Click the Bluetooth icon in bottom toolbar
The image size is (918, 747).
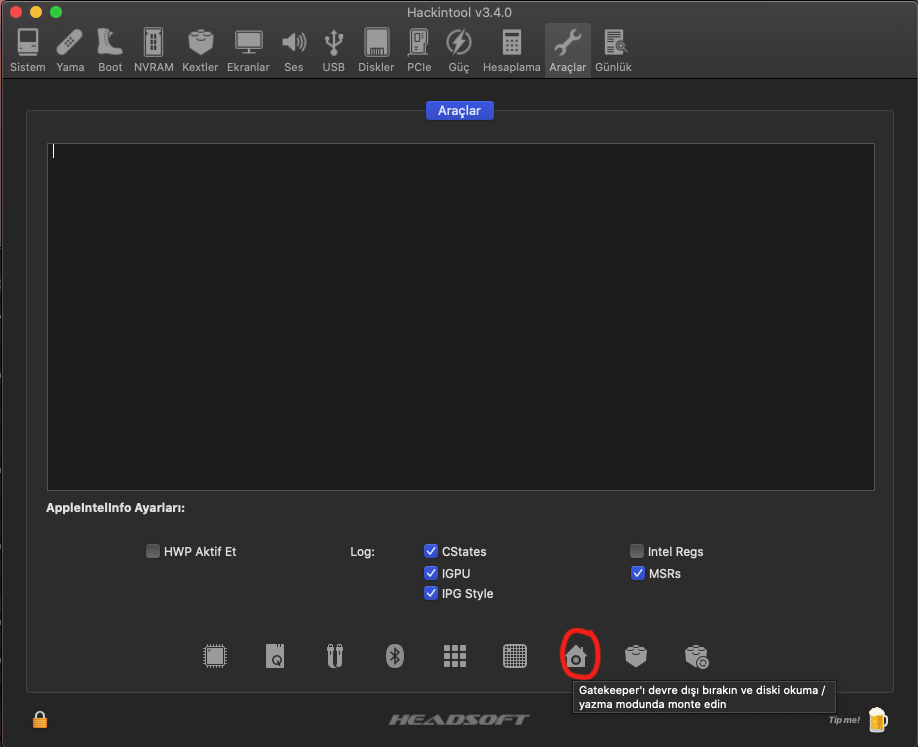point(395,656)
